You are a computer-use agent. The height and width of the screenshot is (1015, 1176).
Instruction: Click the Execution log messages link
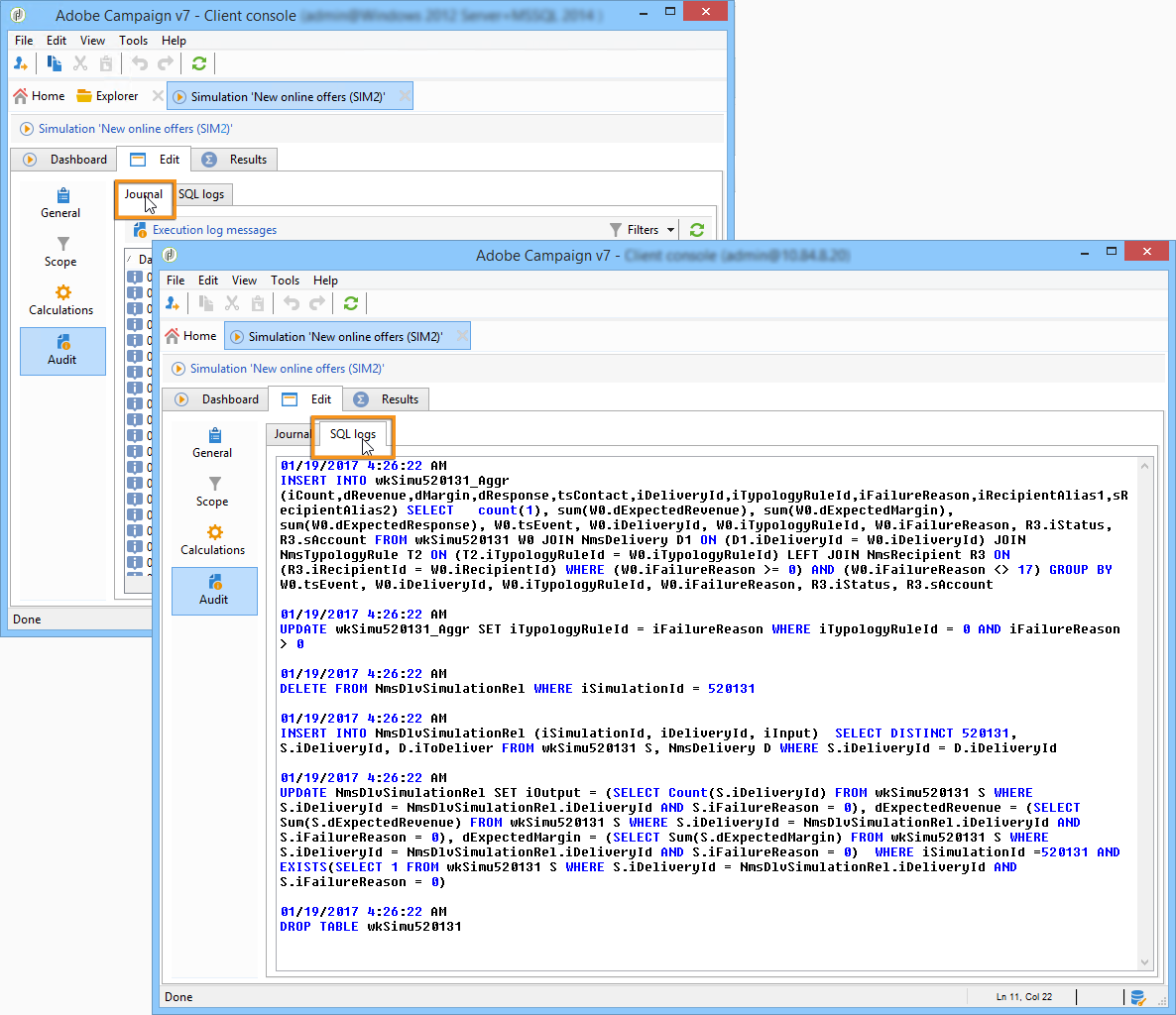(x=214, y=230)
